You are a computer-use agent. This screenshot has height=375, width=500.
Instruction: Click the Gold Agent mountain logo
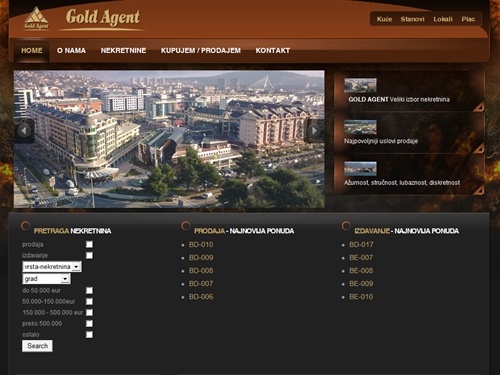[x=36, y=18]
